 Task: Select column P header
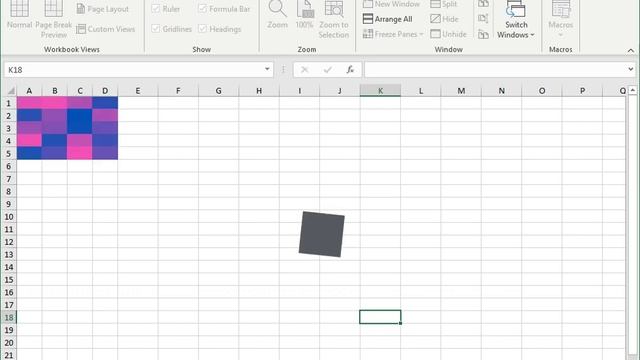582,91
